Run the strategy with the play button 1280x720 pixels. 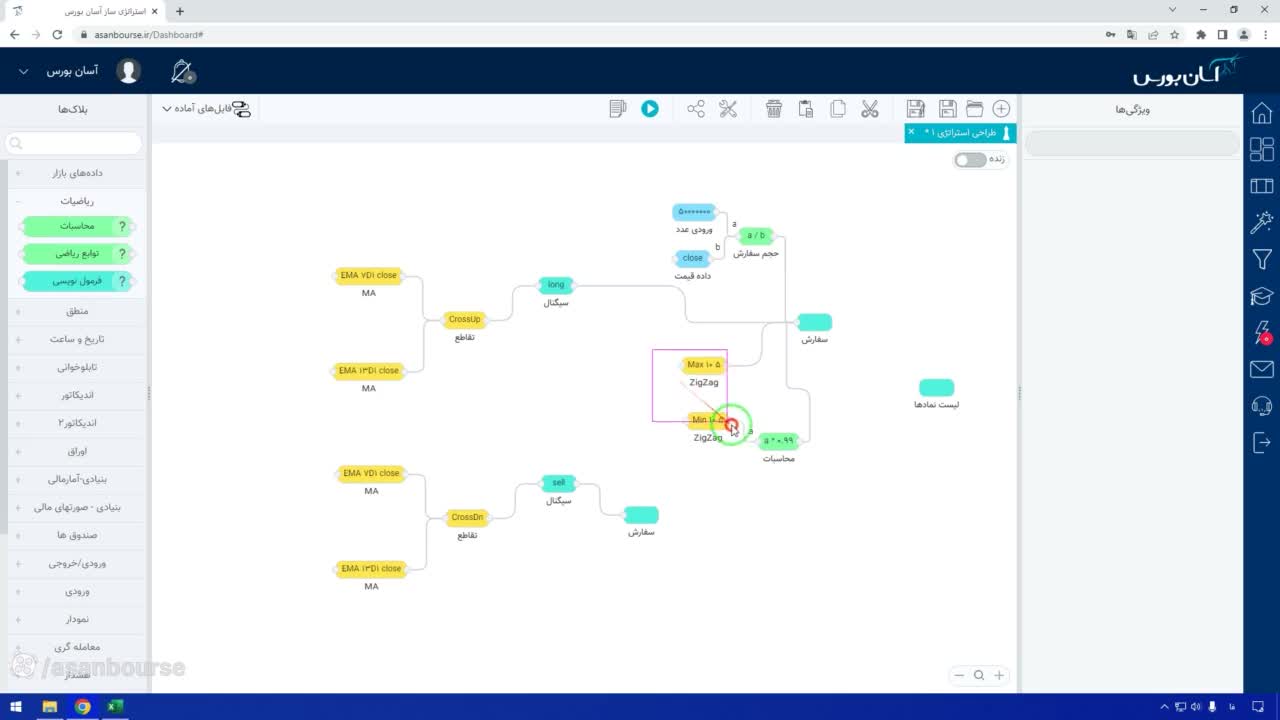[650, 109]
